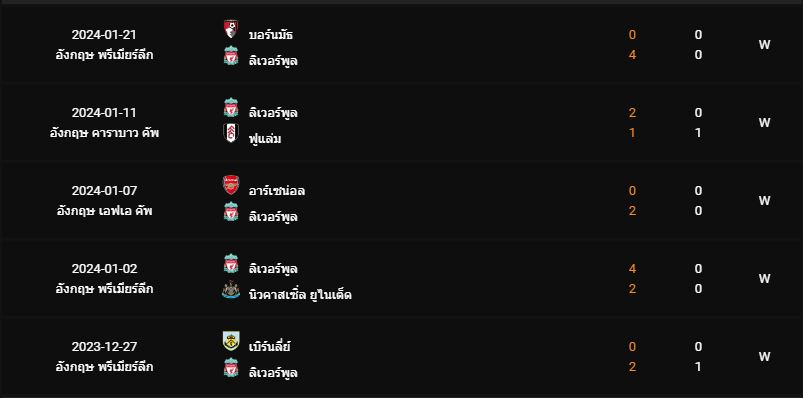Open the ฟูแล่ม team name link
This screenshot has height=398, width=803.
coord(265,139)
